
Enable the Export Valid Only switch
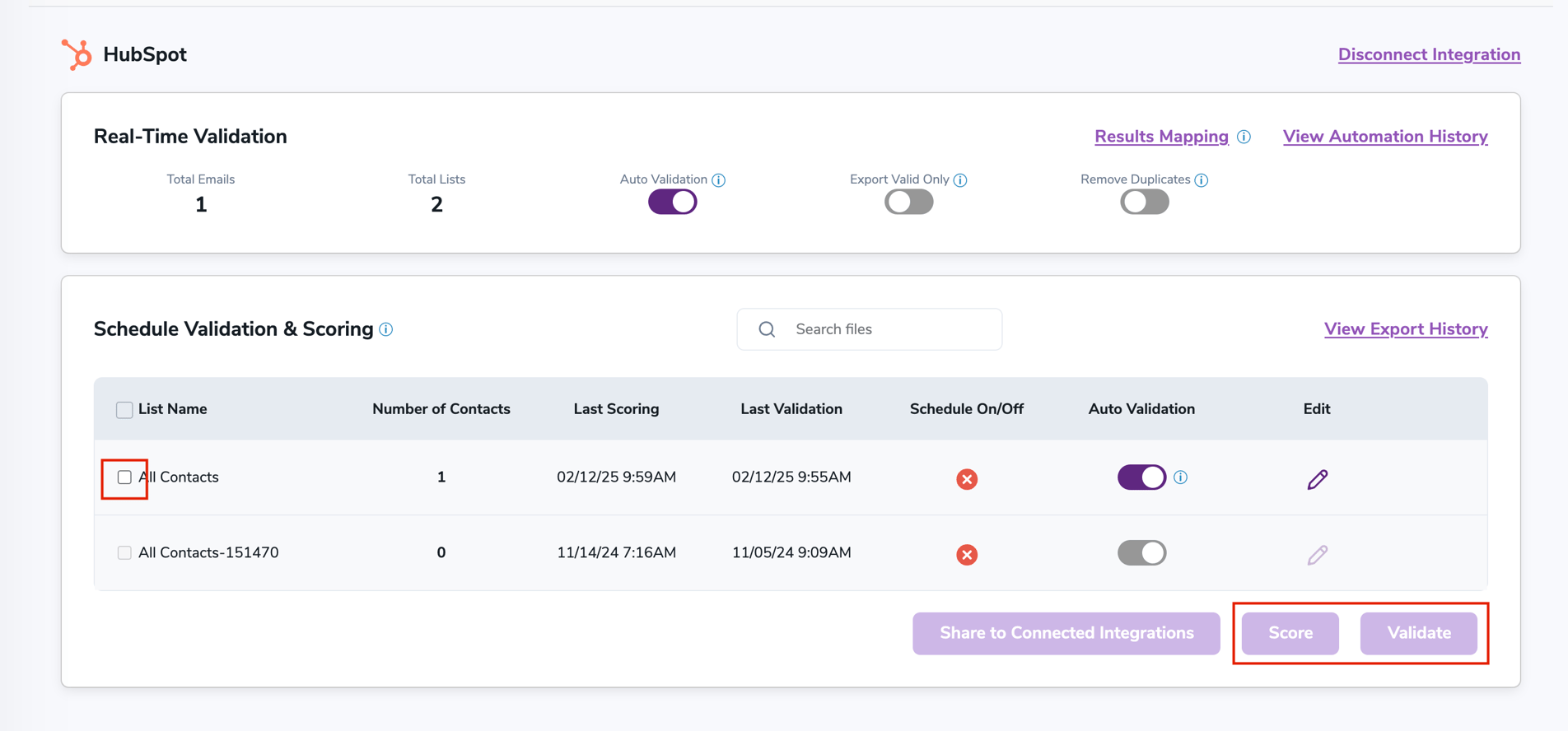(908, 202)
